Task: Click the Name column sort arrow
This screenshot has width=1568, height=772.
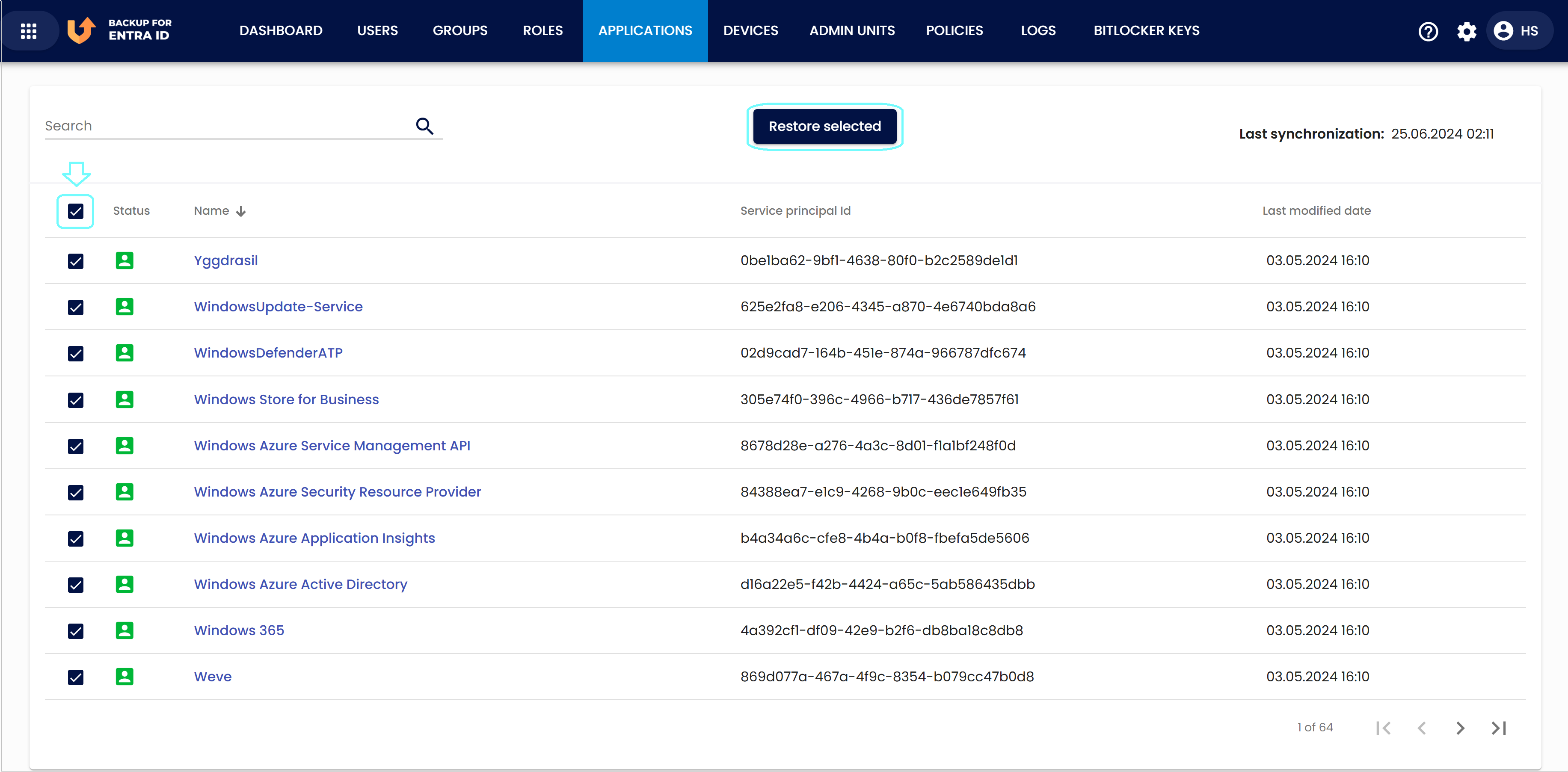Action: 241,211
